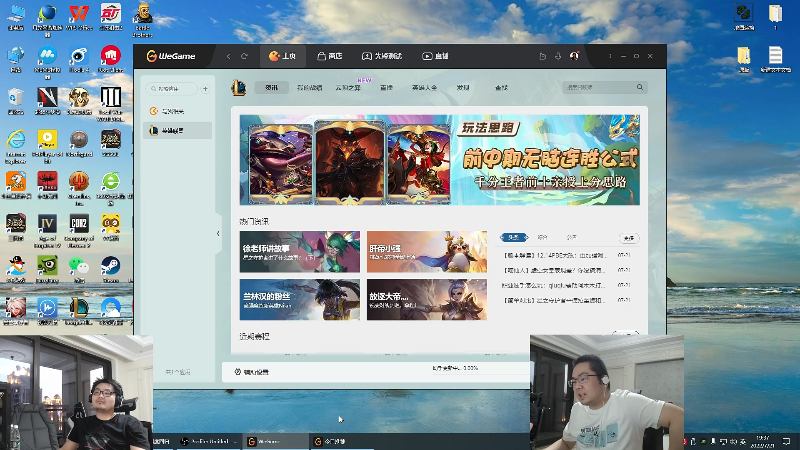Select the third news filter tab
Screen dimensions: 800x450
[572, 238]
